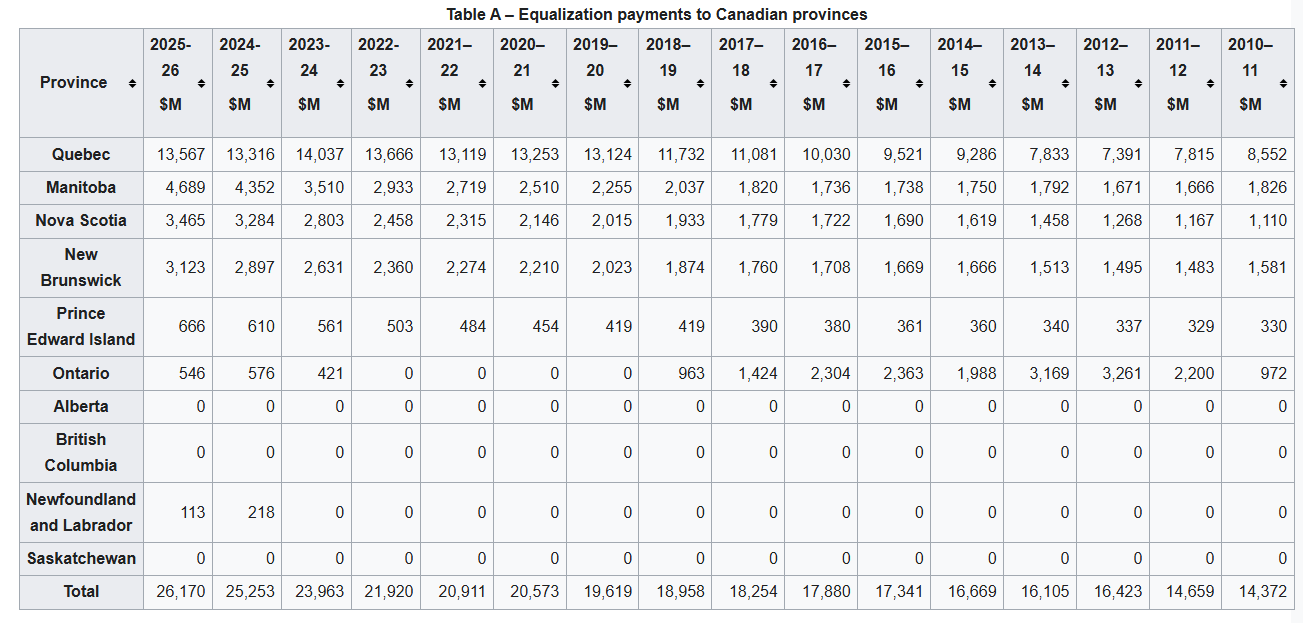Select Quebec 2017–18 value 11,081
Viewport: 1303px width, 623px height.
[754, 154]
